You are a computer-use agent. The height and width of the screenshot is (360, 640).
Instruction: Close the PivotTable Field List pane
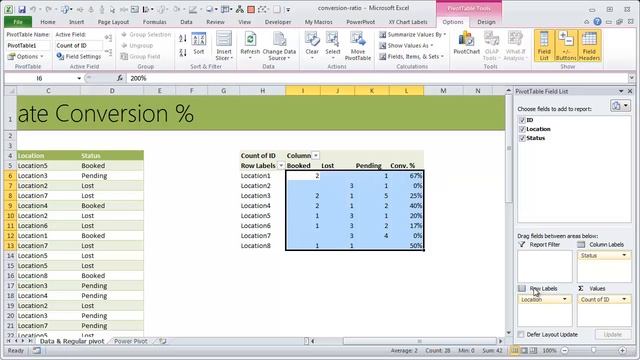coord(630,91)
